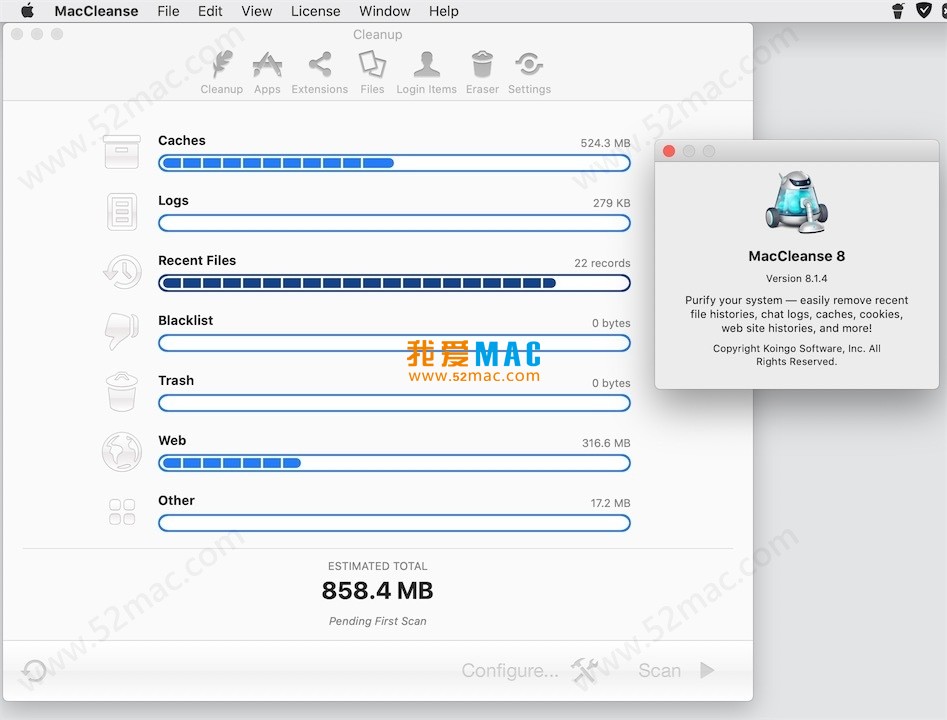Click the circular reset arrow icon at bottom left
Image resolution: width=947 pixels, height=720 pixels.
pyautogui.click(x=34, y=670)
